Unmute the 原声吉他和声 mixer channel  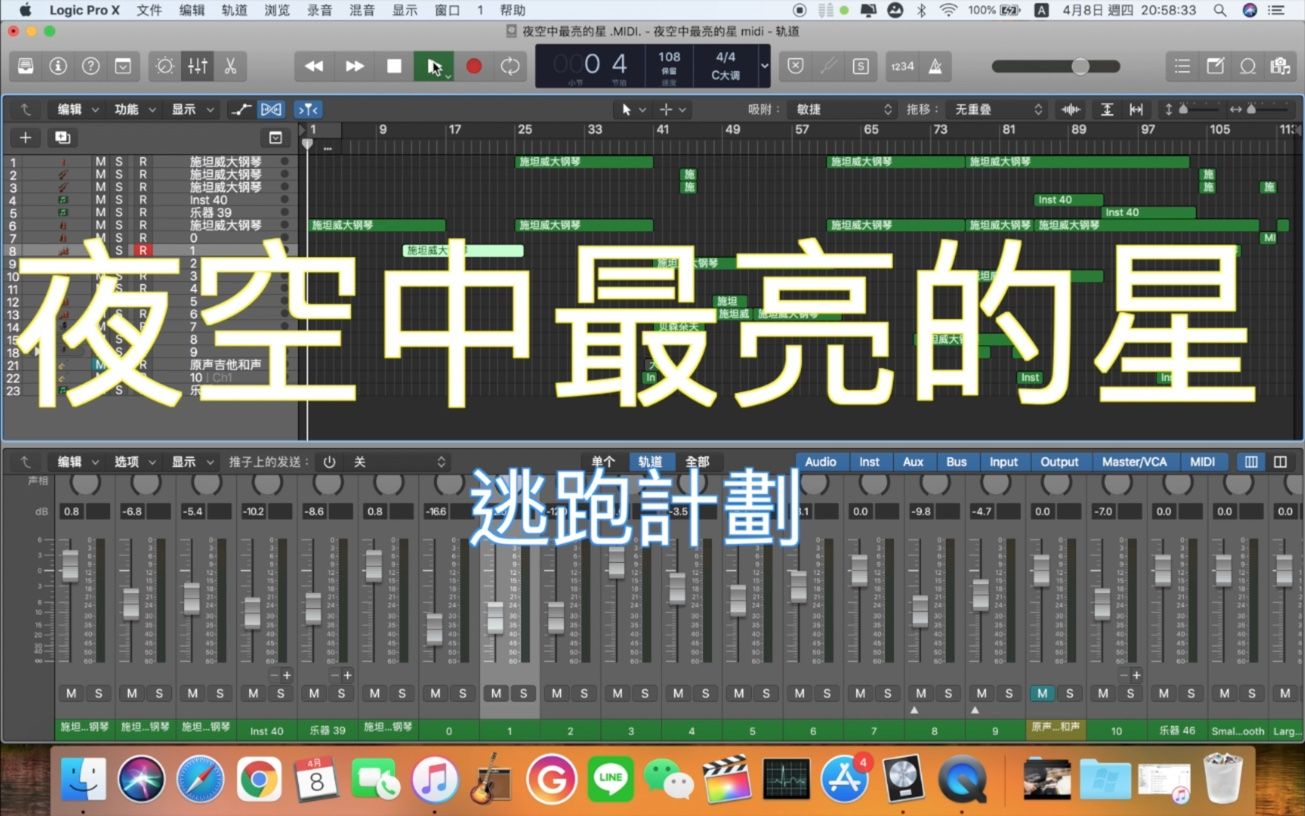tap(1043, 693)
